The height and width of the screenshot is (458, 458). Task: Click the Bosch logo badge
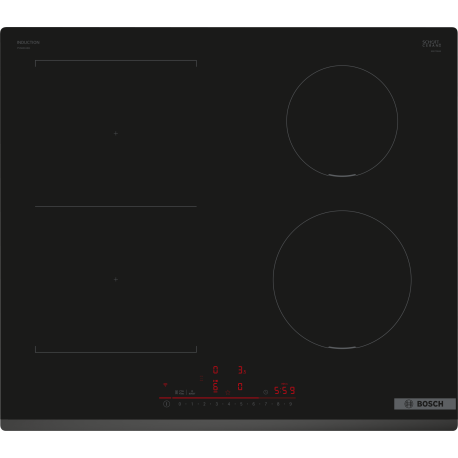pos(425,404)
